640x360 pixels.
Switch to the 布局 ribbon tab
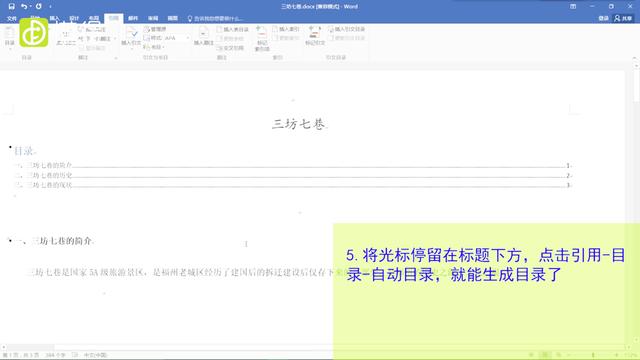[93, 18]
